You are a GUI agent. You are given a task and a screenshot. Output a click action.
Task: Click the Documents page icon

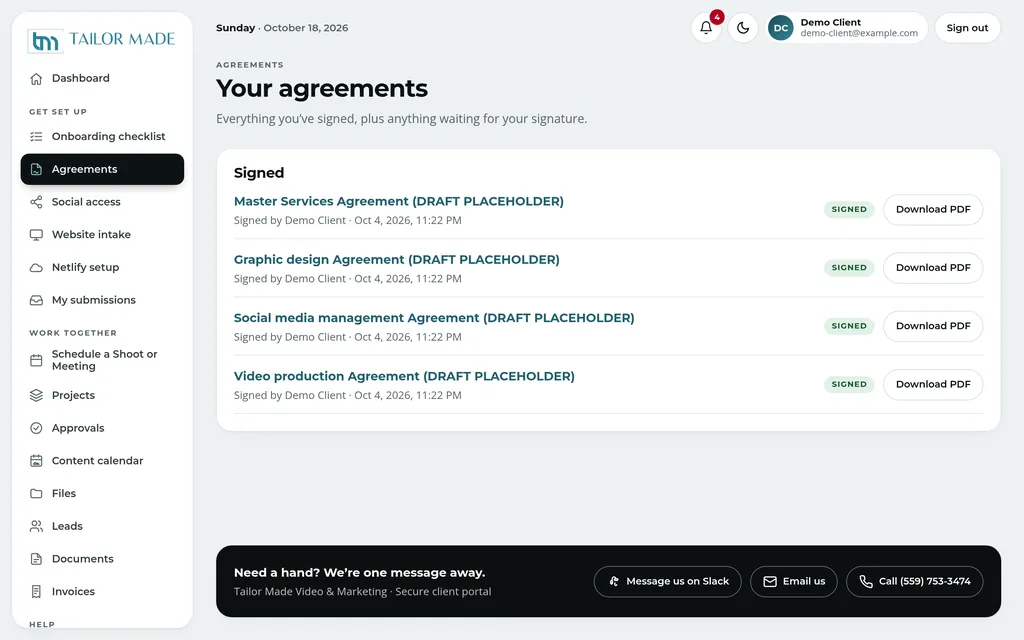click(37, 558)
